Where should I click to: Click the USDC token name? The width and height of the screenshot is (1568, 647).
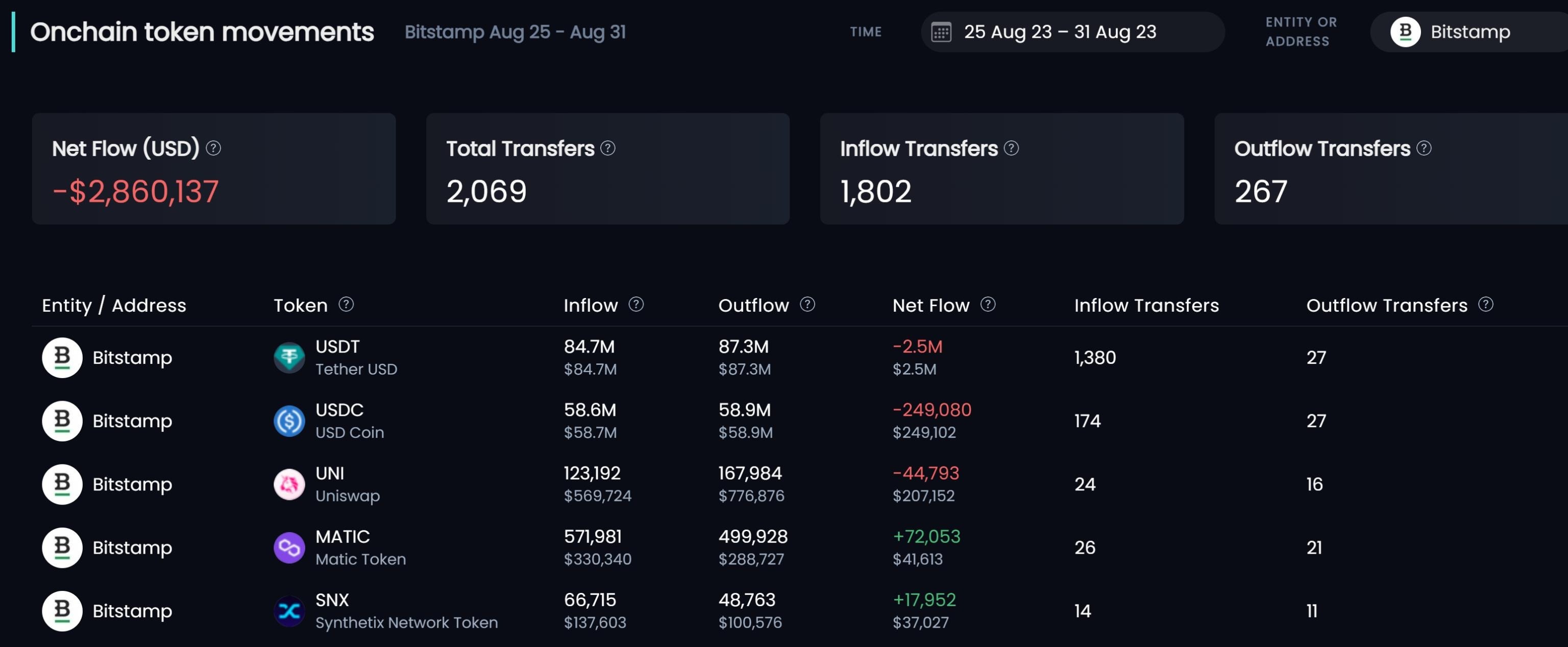click(339, 410)
